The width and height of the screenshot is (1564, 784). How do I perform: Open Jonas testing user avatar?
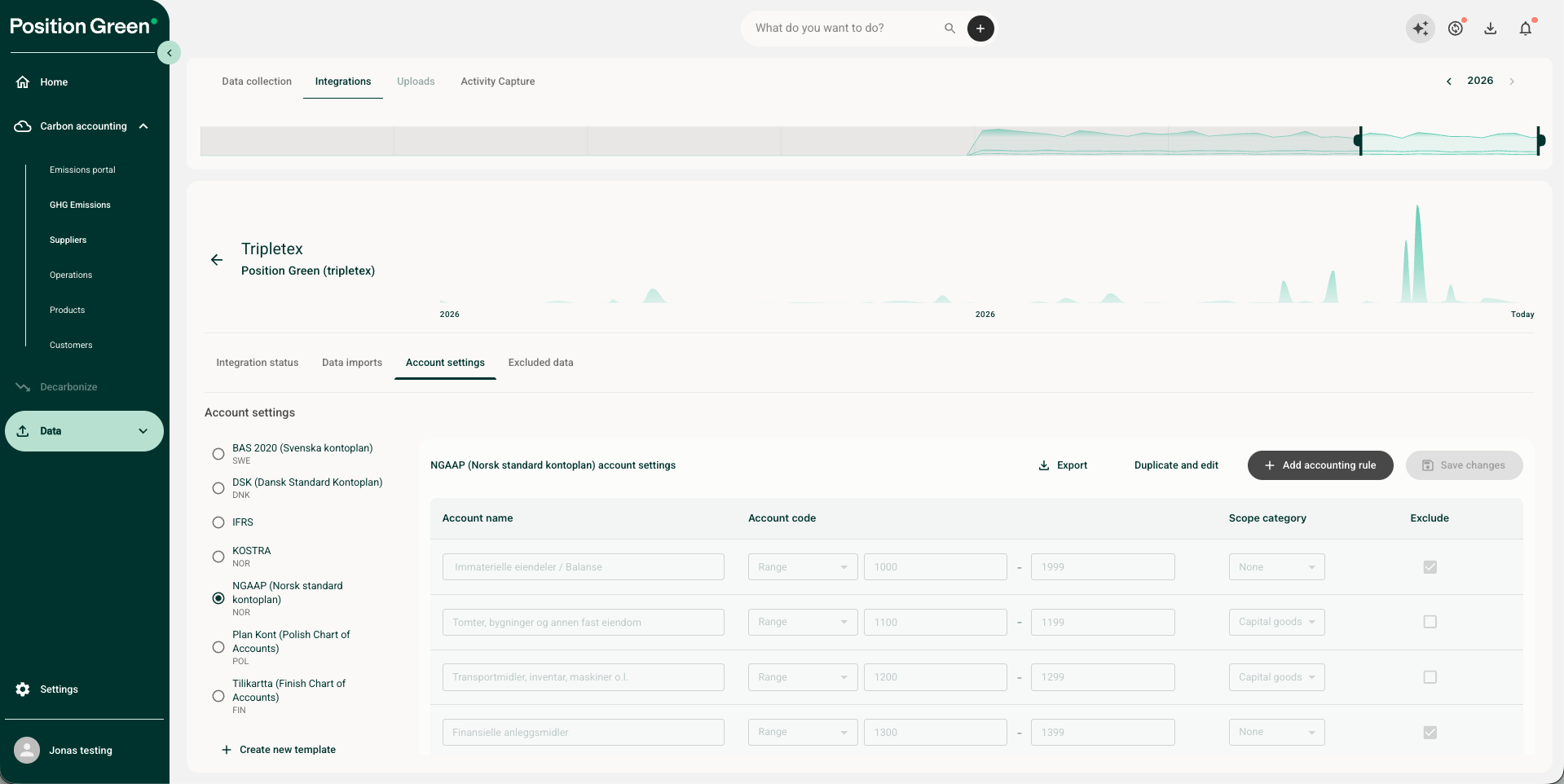27,751
